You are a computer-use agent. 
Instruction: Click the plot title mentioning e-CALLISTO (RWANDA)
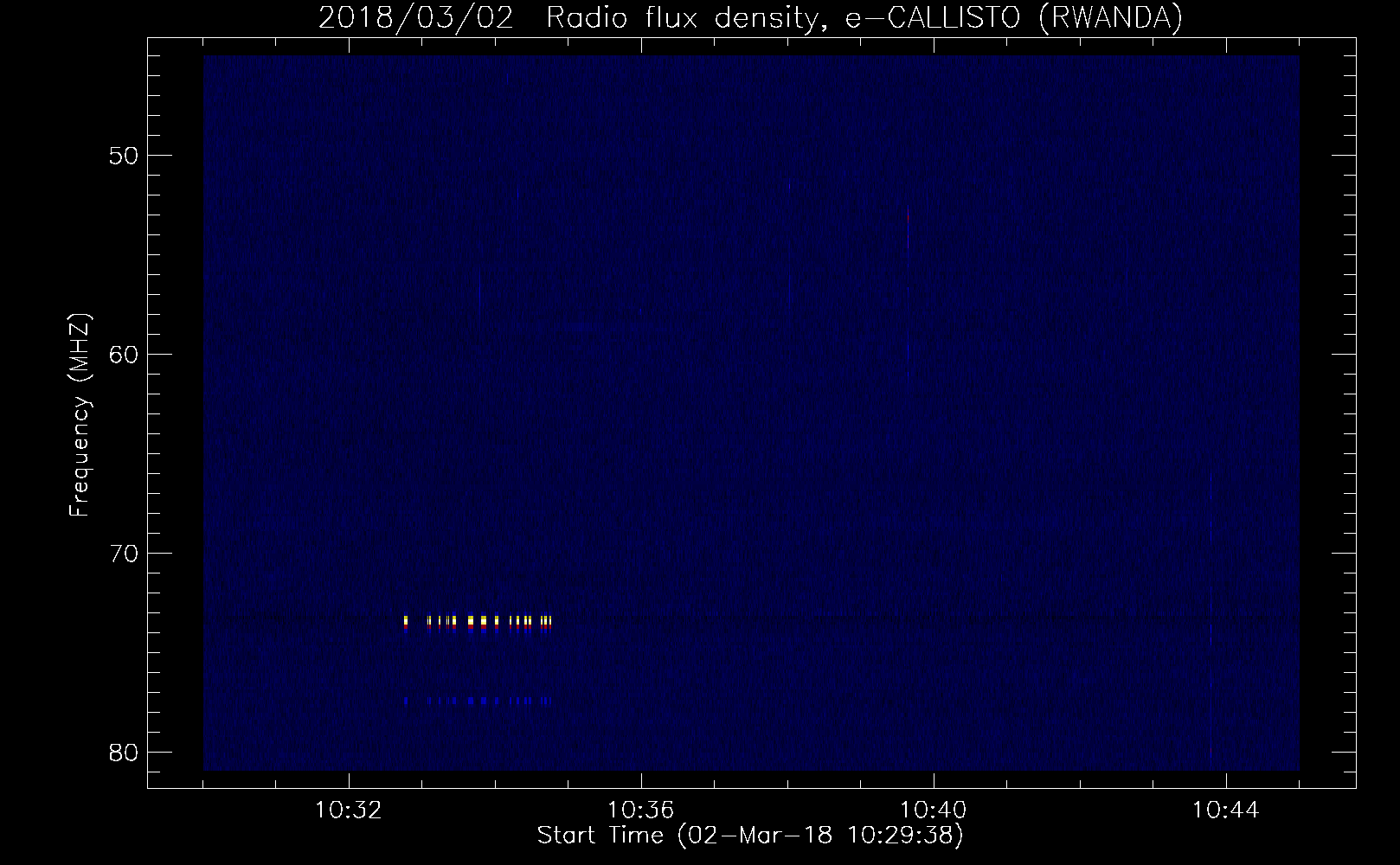[750, 17]
